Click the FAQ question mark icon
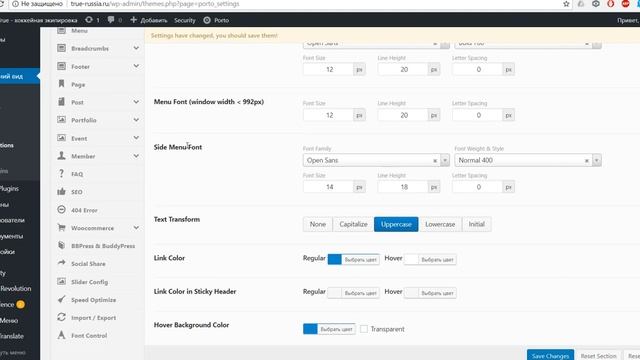 (x=61, y=174)
